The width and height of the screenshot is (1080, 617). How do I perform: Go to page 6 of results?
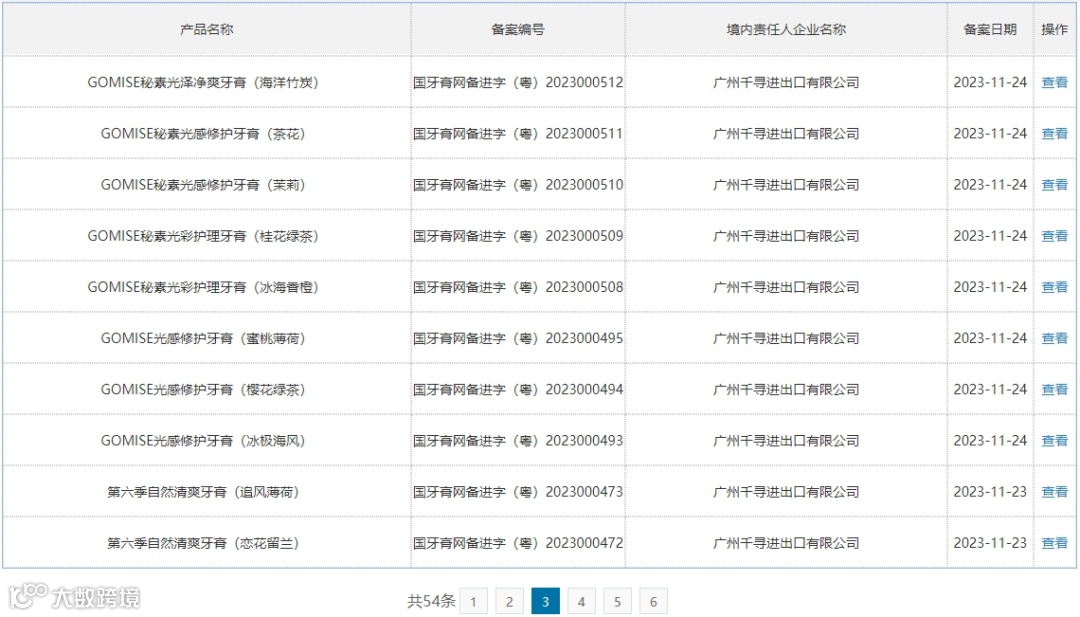coord(653,601)
